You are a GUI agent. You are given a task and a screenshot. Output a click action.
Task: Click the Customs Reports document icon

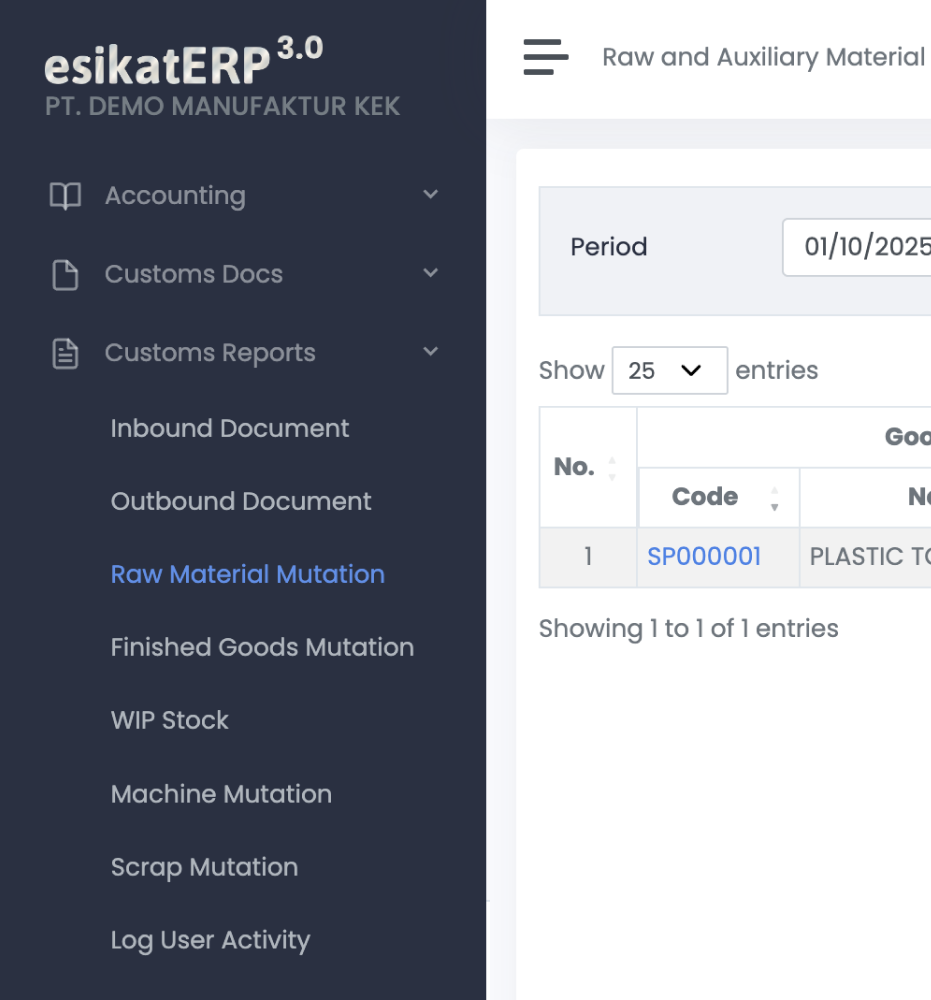65,353
